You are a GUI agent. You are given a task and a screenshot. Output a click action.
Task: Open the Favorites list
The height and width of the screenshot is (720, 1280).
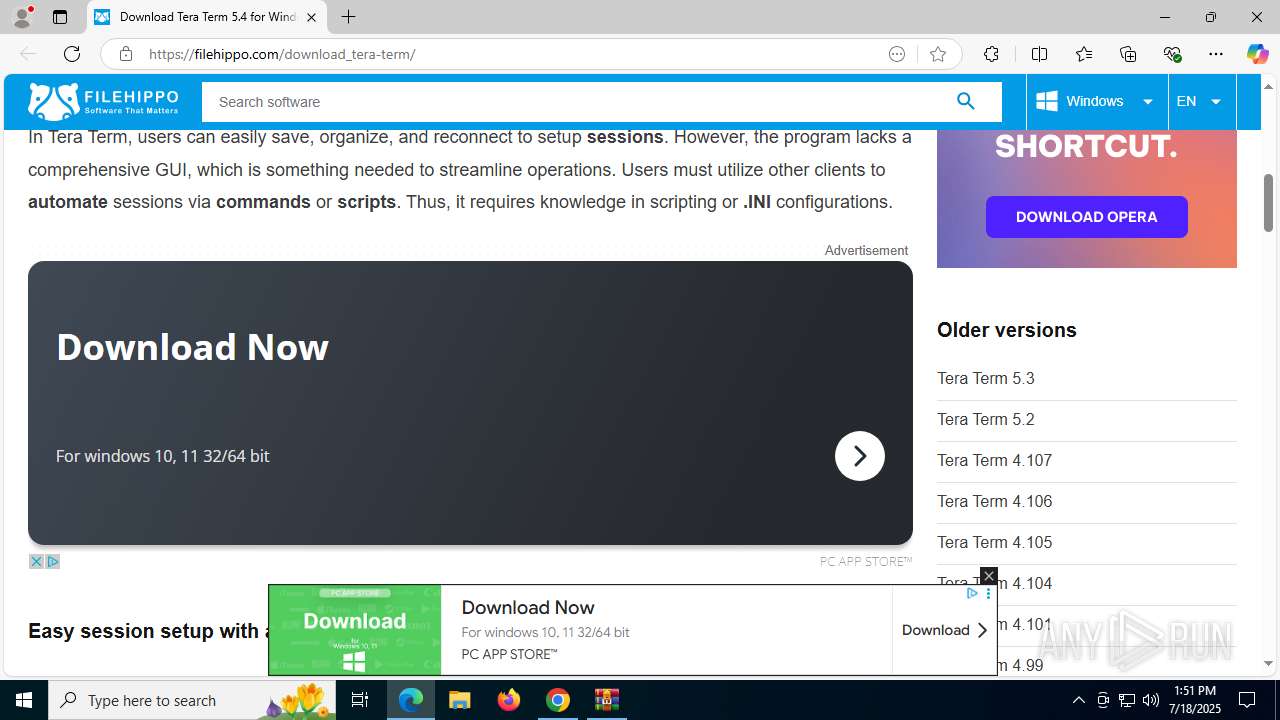[x=1084, y=54]
